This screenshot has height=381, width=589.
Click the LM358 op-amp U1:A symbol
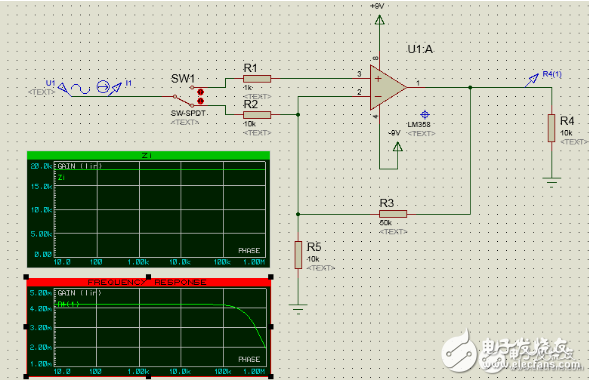[x=387, y=88]
